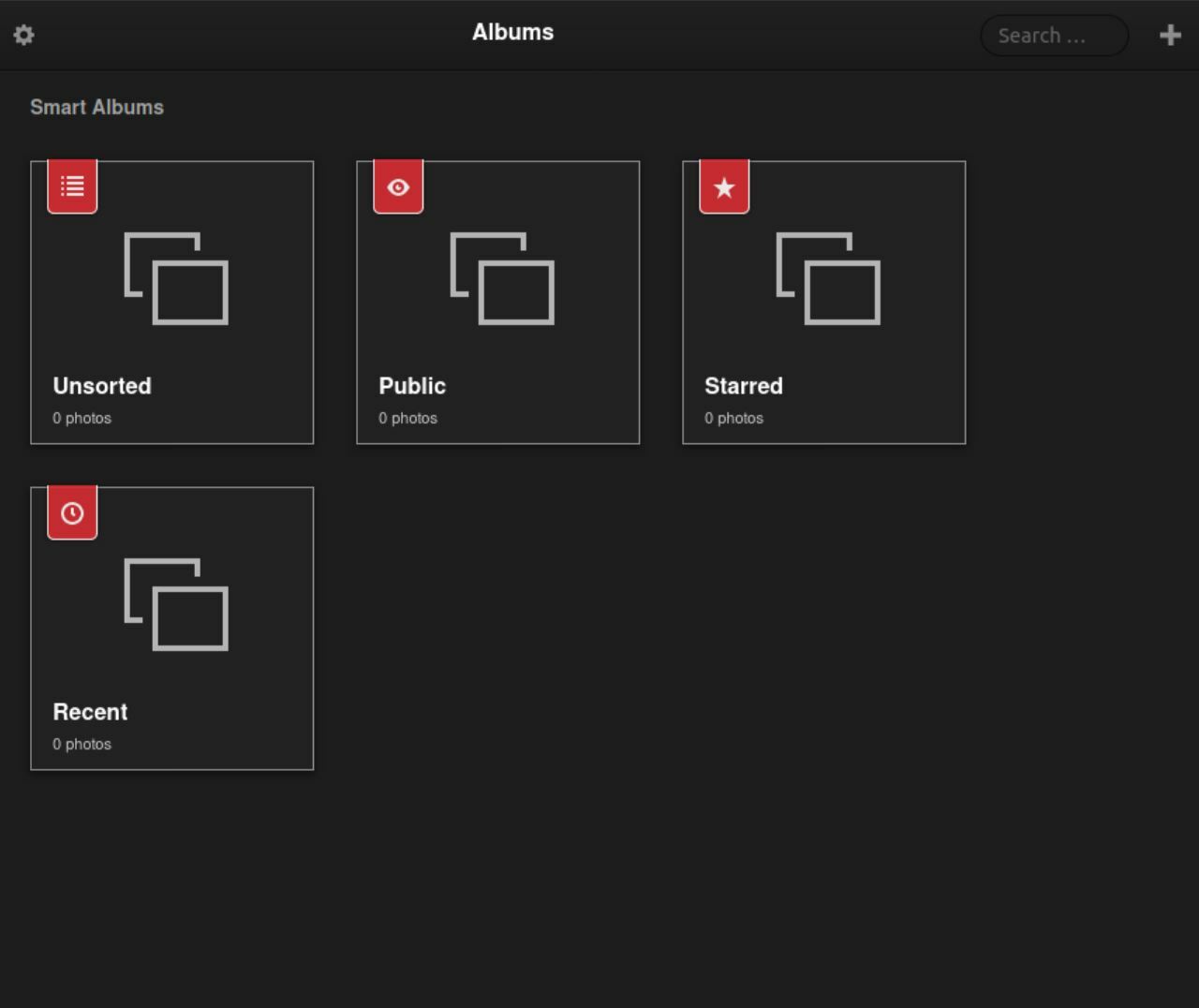Click the clock badge on Recent album

pos(72,512)
